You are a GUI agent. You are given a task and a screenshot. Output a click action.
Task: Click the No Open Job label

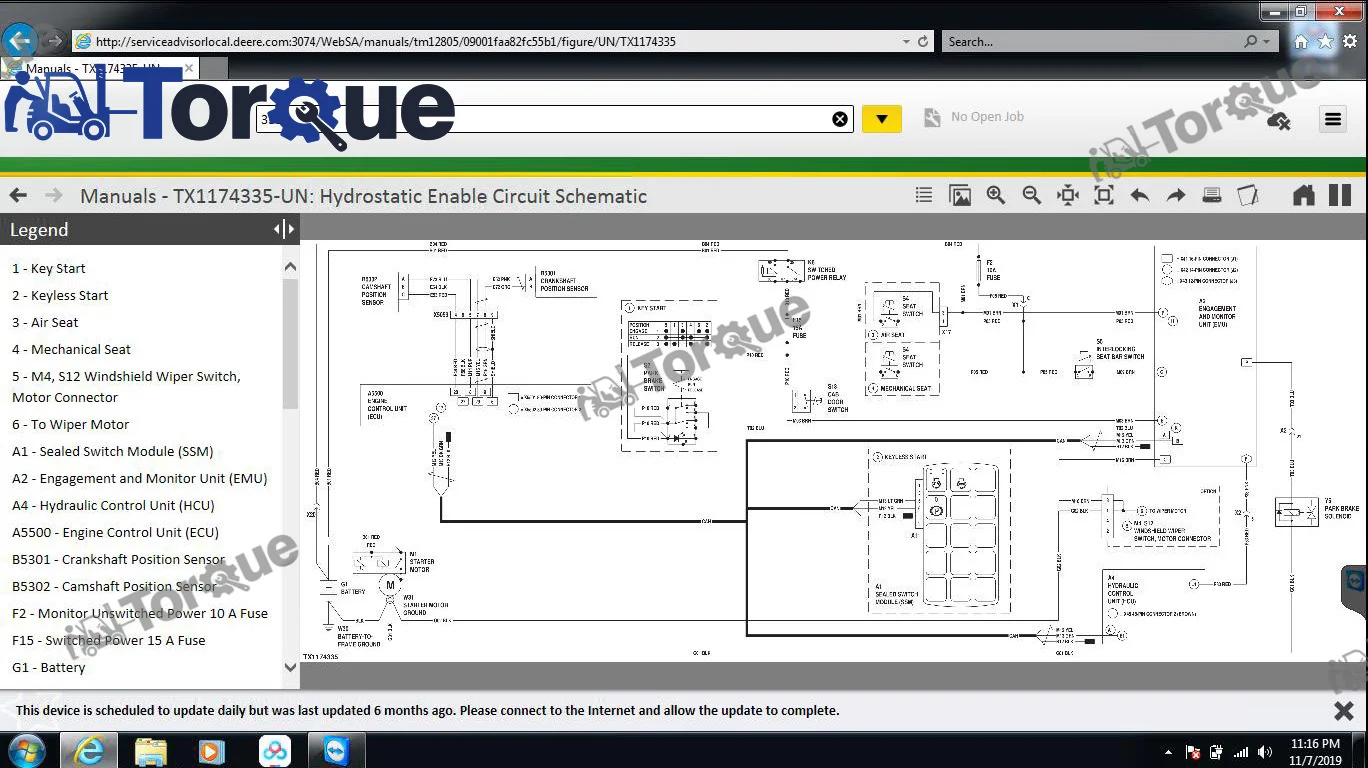pos(987,117)
